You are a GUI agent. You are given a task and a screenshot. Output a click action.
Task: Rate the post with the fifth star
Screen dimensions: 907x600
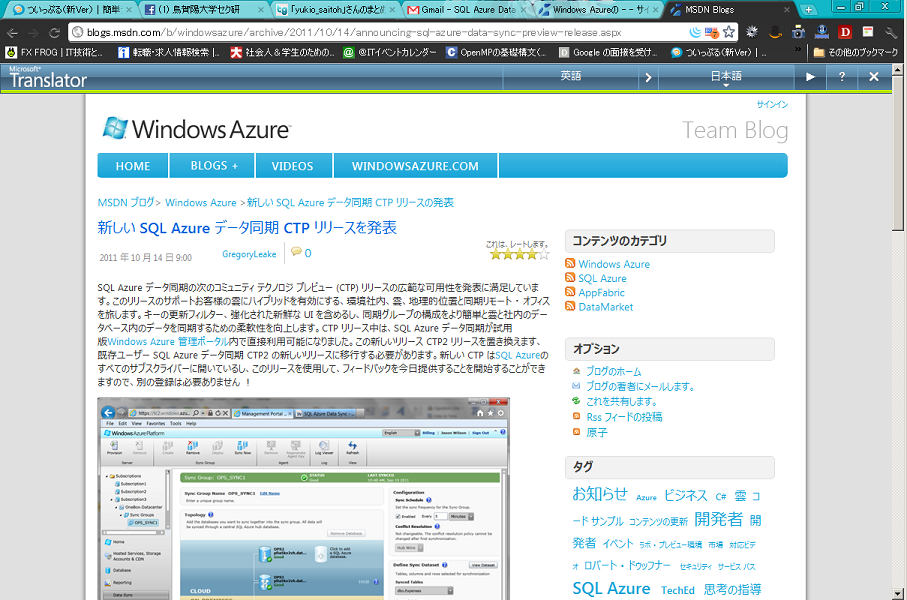[x=543, y=255]
